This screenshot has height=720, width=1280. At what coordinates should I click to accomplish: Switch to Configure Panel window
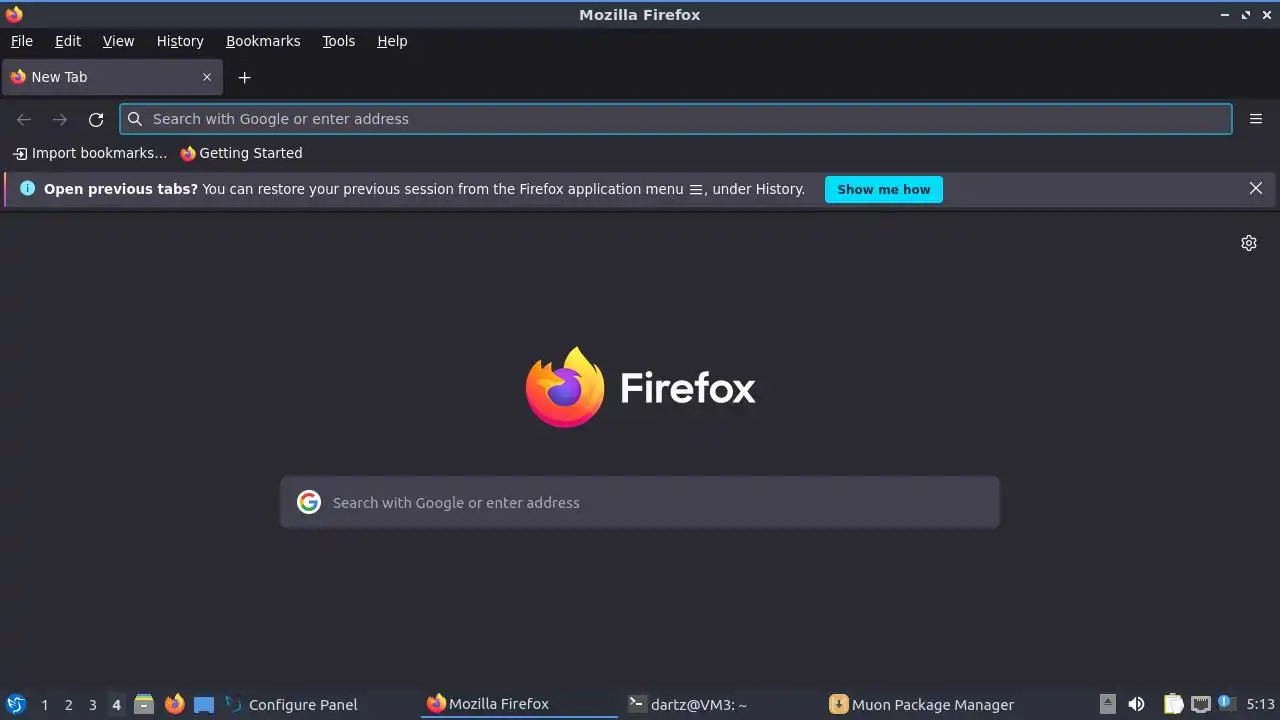click(318, 704)
